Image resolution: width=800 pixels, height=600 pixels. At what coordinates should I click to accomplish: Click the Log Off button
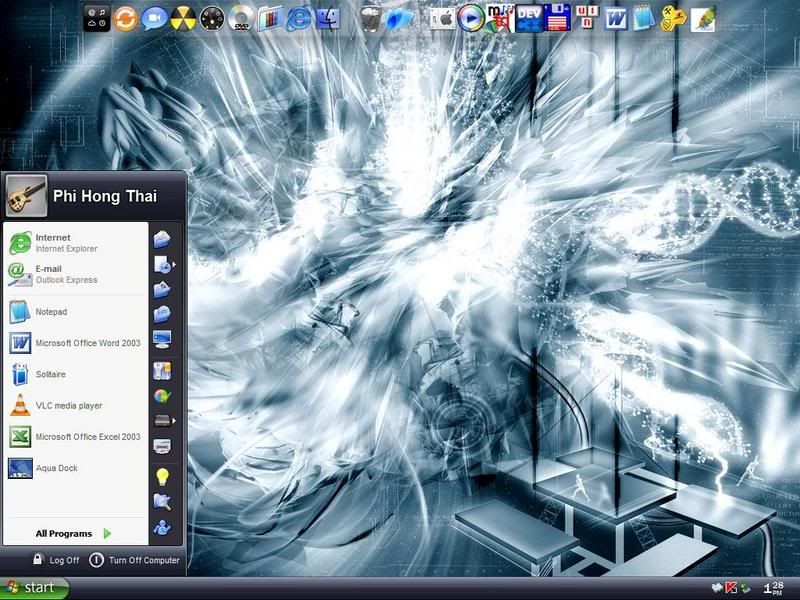(x=55, y=560)
